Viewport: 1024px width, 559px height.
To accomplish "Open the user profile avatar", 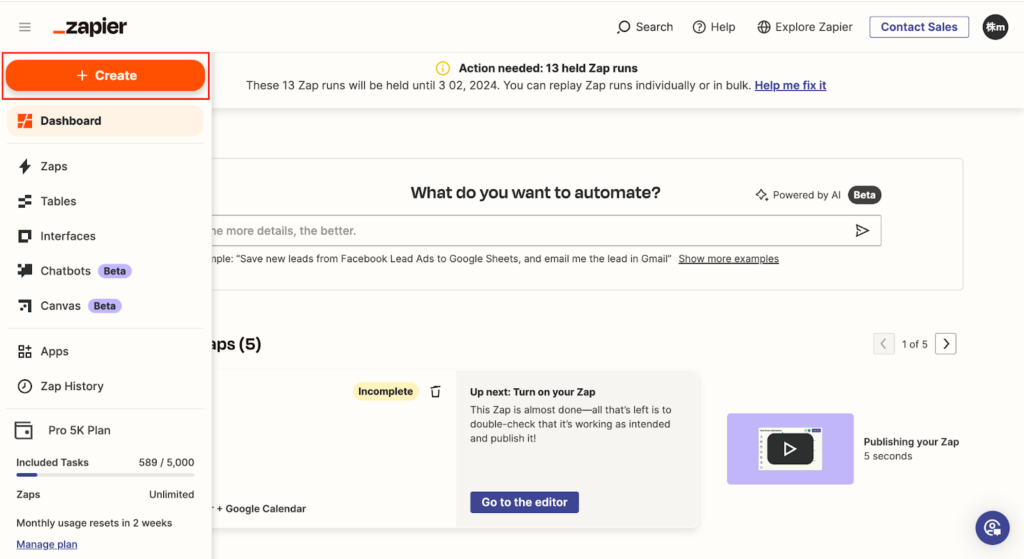I will [995, 27].
